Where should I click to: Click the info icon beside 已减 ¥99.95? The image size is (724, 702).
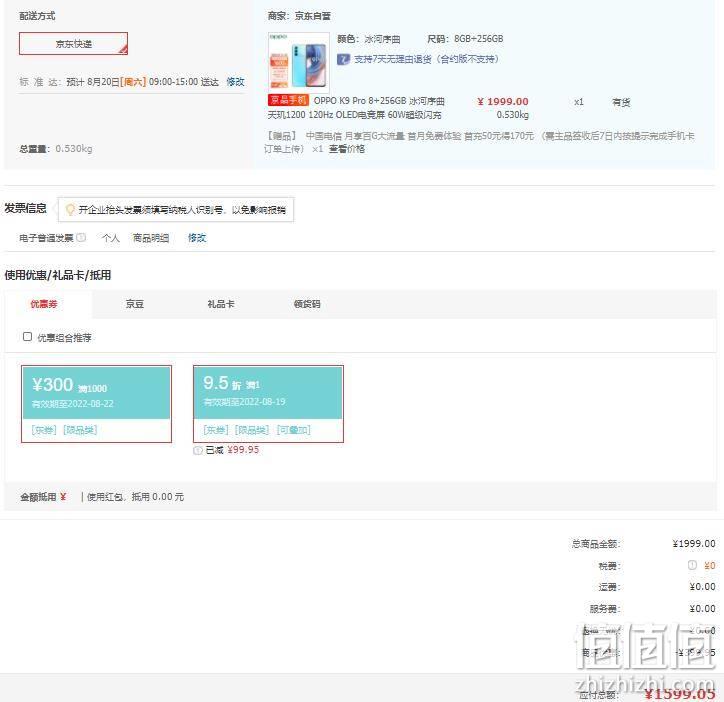click(198, 450)
